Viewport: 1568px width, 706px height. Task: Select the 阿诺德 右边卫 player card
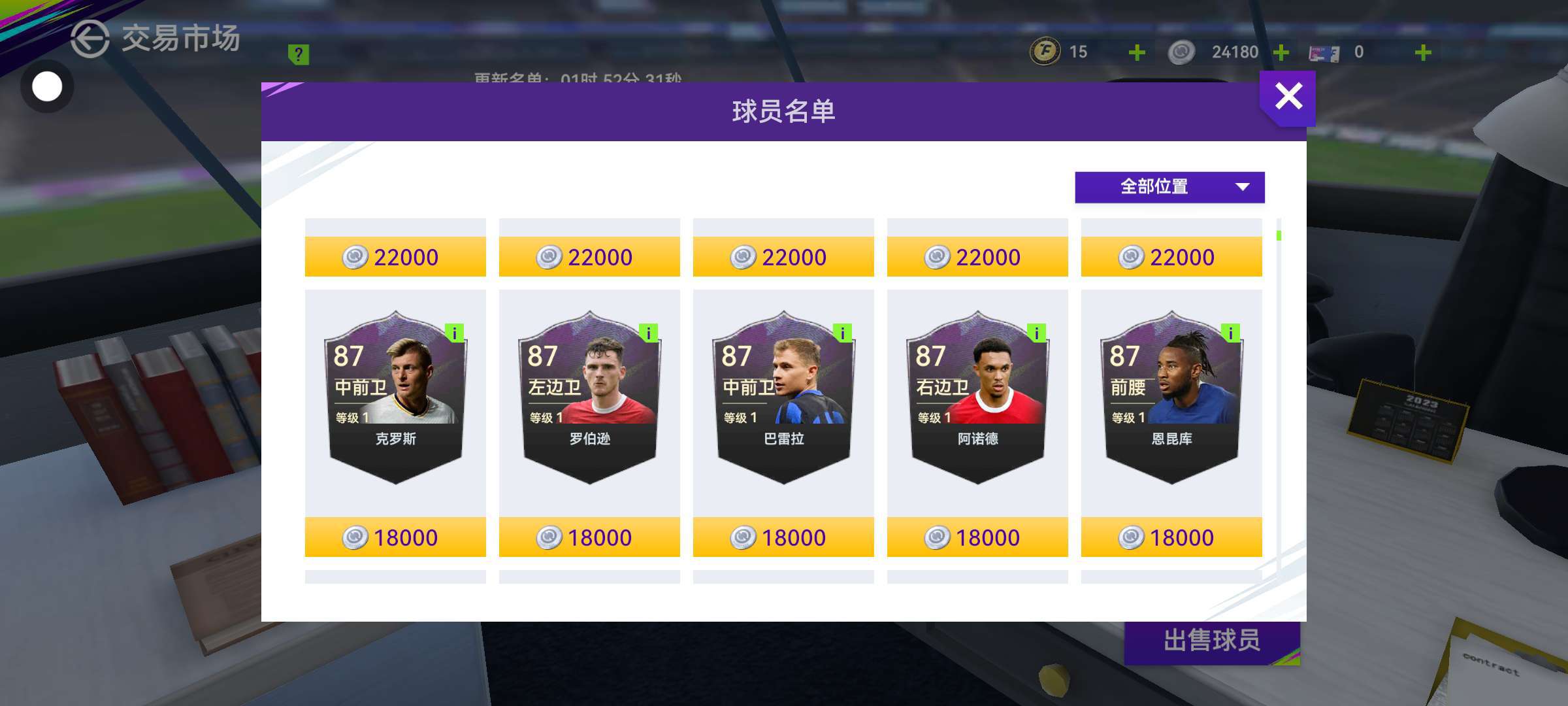point(977,397)
